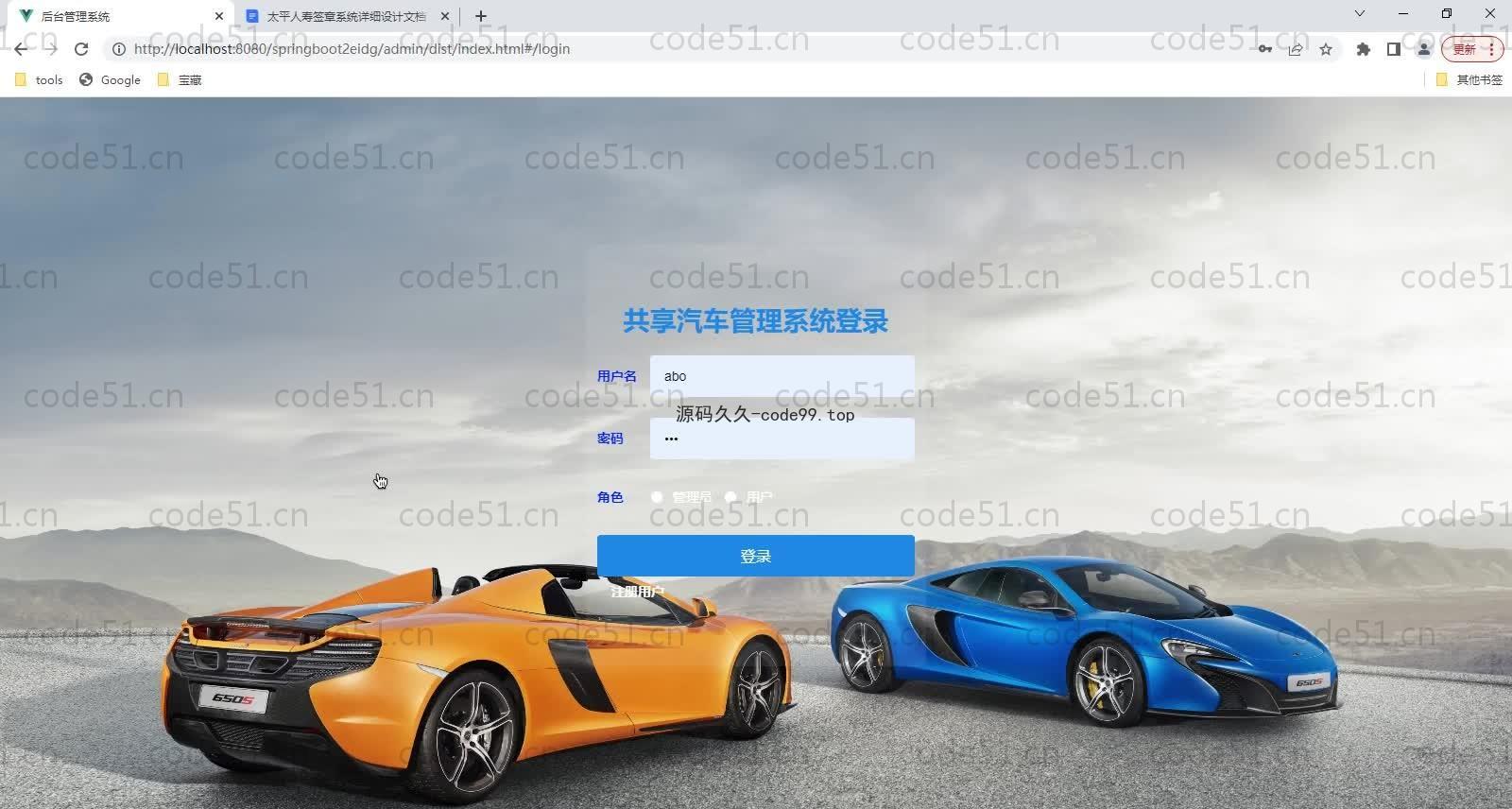Viewport: 1512px width, 809px height.
Task: Click the 密码 label
Action: click(610, 439)
